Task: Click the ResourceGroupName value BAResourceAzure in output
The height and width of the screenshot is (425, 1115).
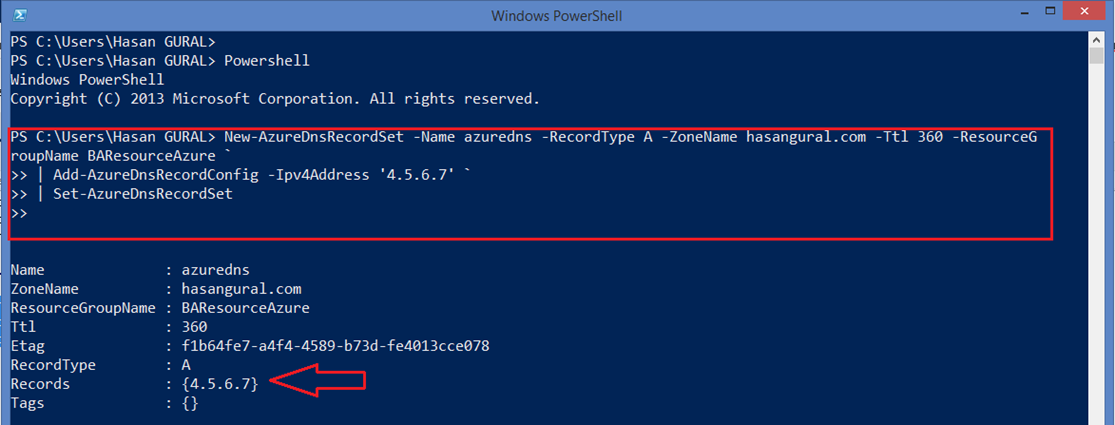Action: pyautogui.click(x=245, y=308)
